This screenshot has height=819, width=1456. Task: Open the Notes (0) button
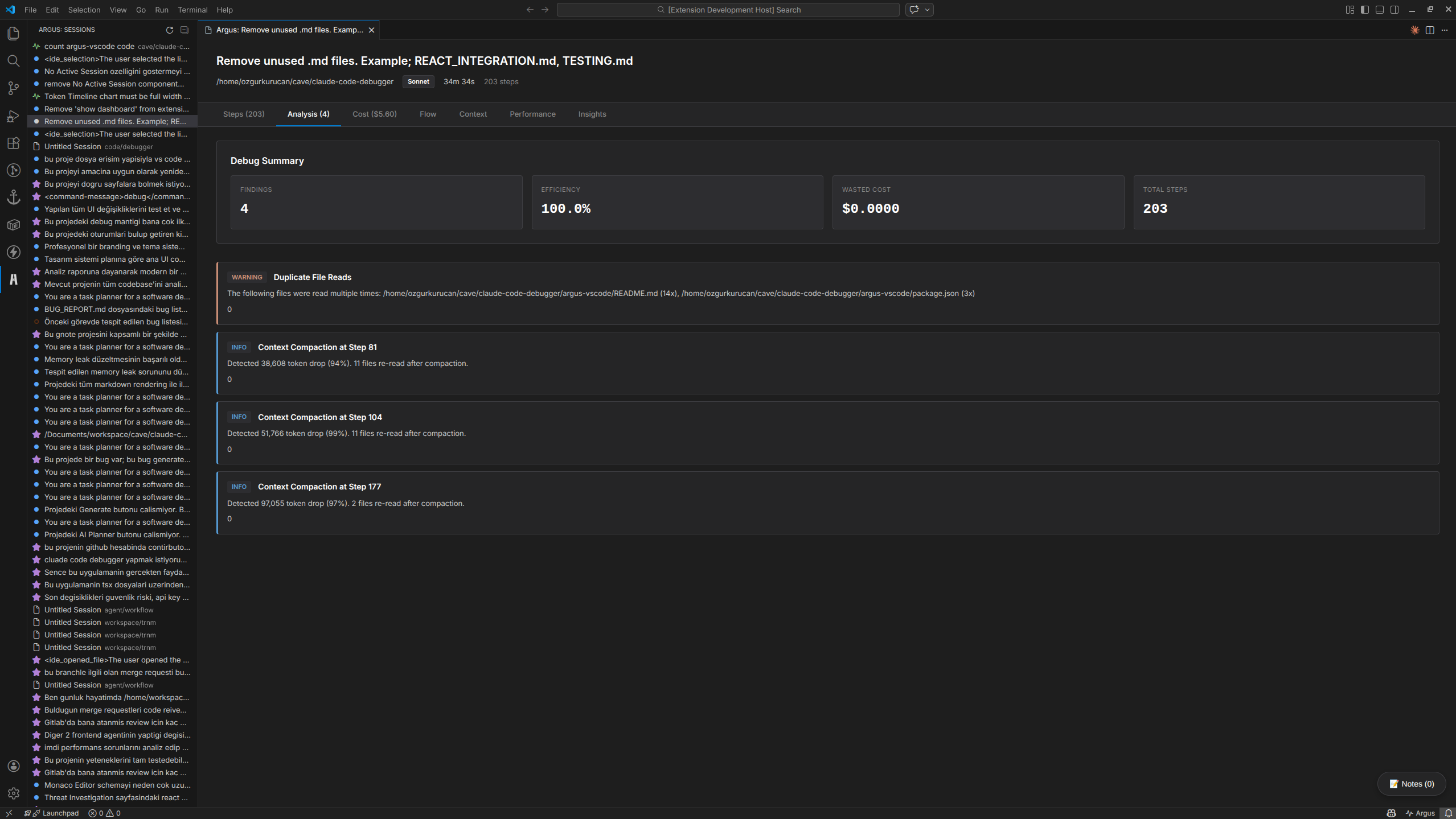[1410, 783]
